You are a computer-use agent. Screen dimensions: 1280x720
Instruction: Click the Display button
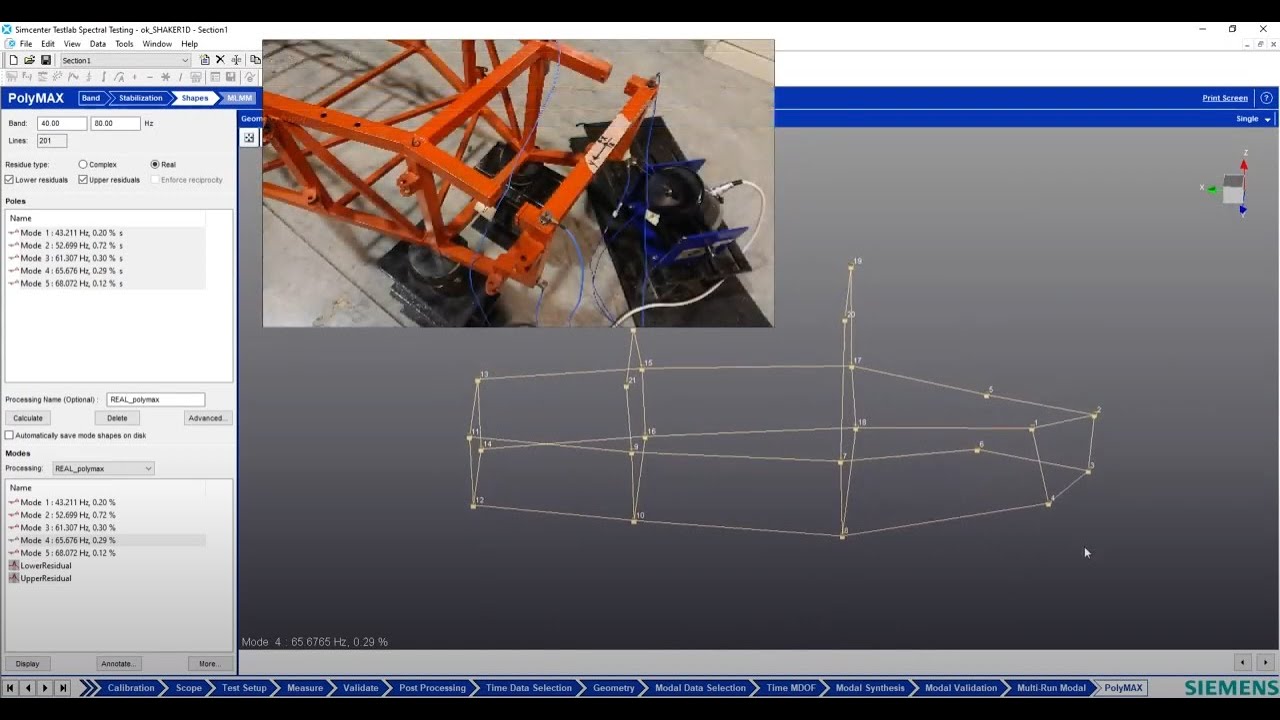coord(28,663)
